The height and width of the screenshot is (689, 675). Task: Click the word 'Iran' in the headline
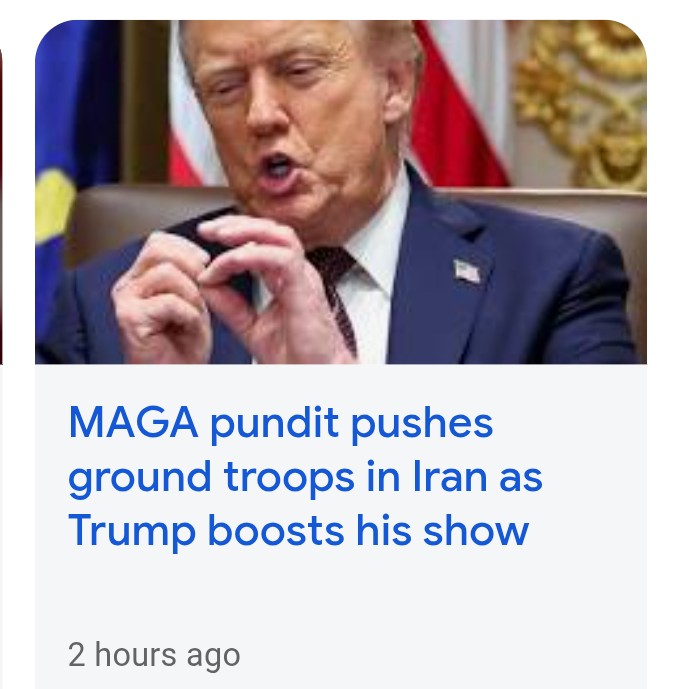coord(450,476)
